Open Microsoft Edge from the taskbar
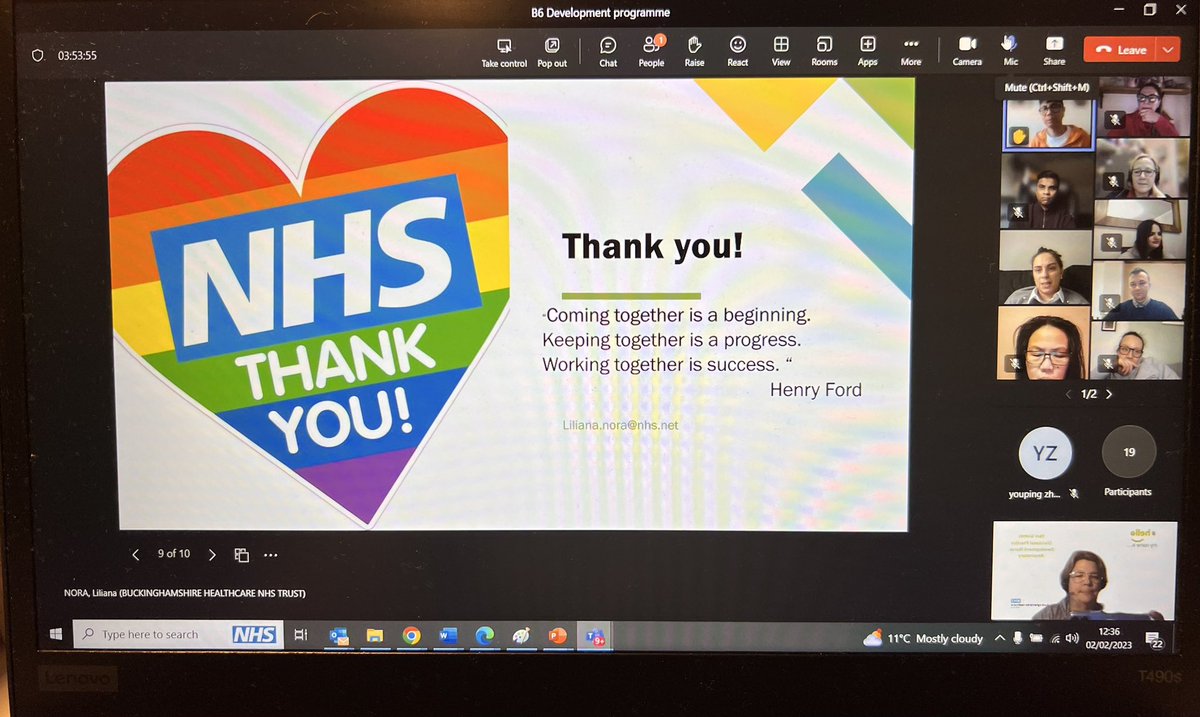1200x717 pixels. [x=484, y=636]
